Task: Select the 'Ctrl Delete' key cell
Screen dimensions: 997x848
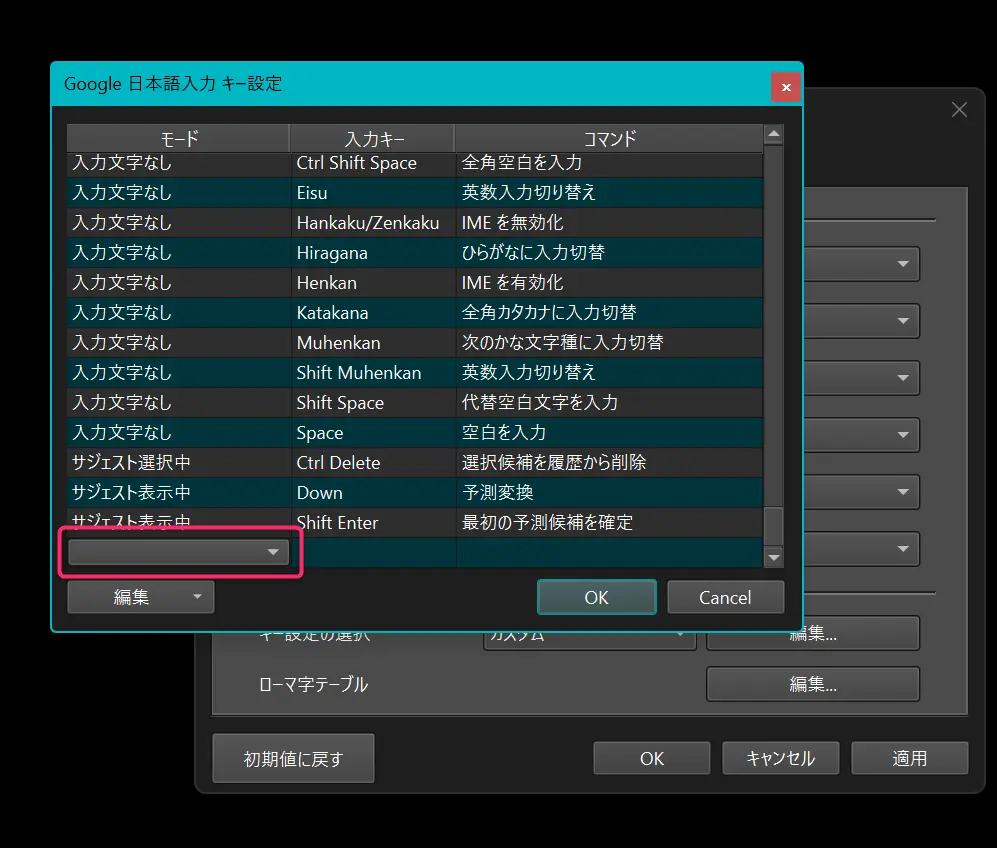Action: (x=373, y=463)
